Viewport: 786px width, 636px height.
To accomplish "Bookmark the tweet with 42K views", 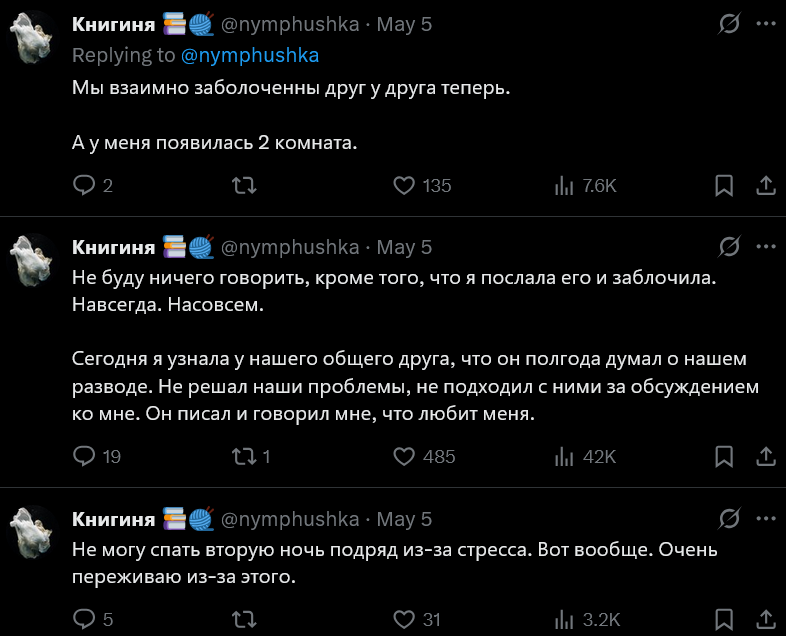I will coord(724,456).
